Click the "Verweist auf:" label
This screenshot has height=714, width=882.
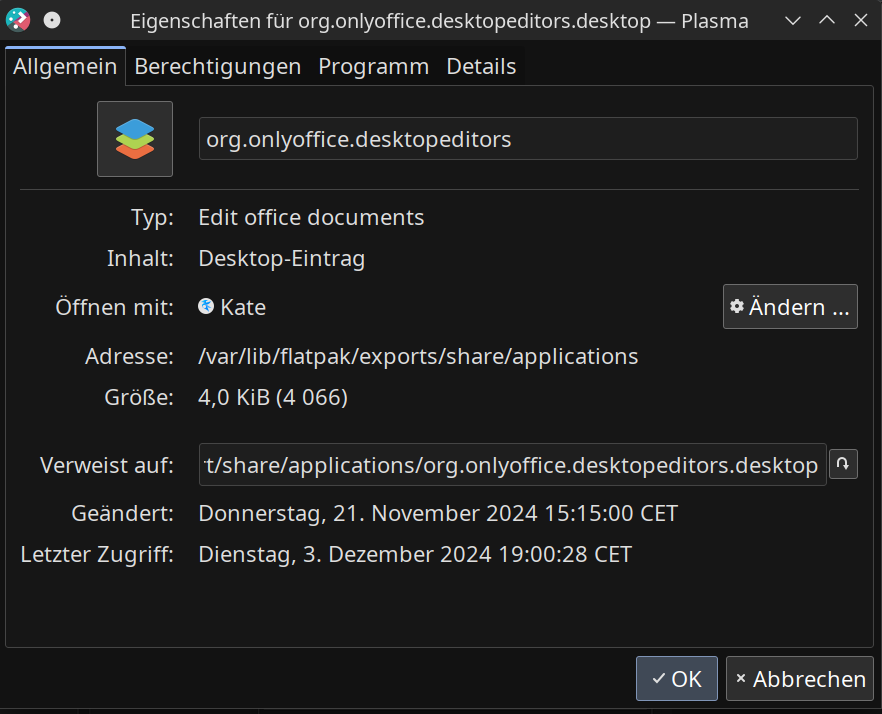(107, 465)
